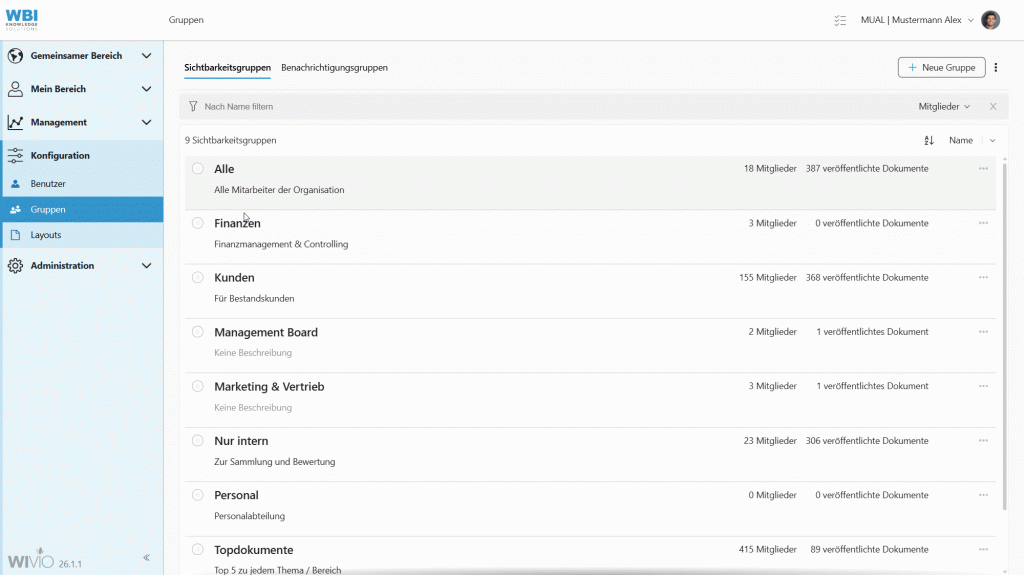Click '23 Mitglieder' in Nur intern row
Image resolution: width=1024 pixels, height=575 pixels.
770,441
